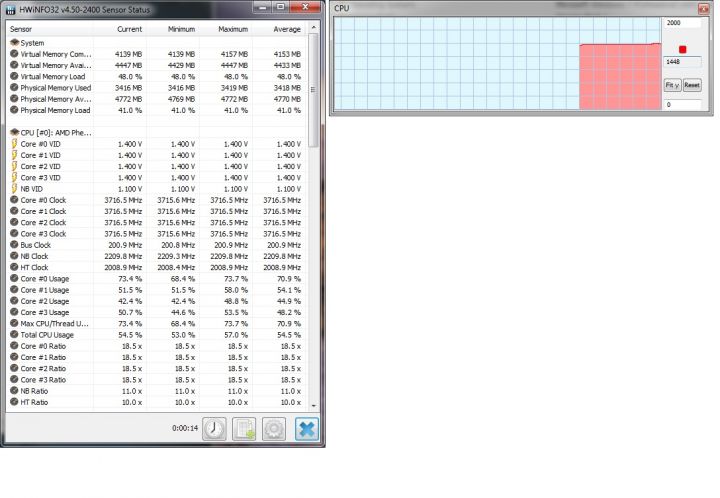Click the Fit y button in CPU graph
This screenshot has width=720, height=498.
(672, 85)
